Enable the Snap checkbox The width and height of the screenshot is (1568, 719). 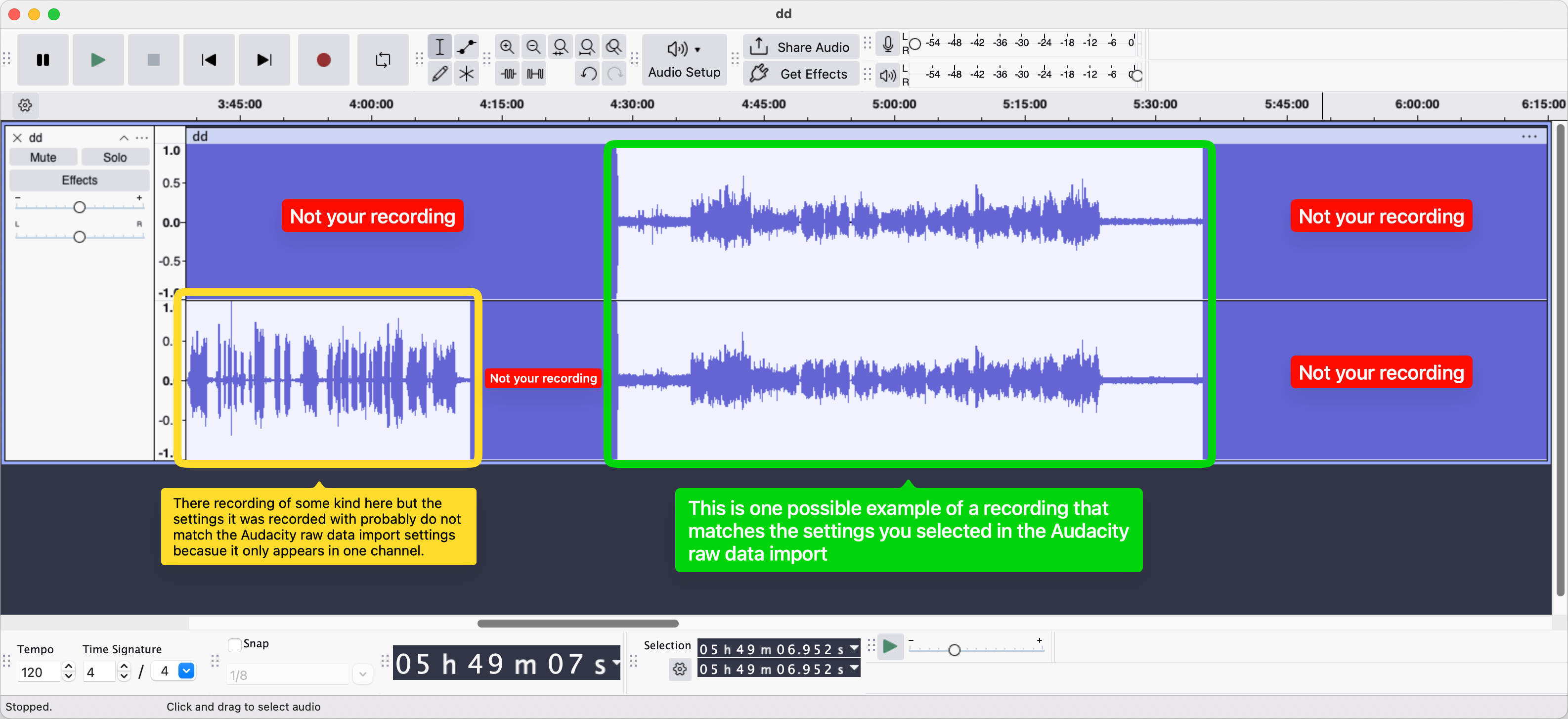(234, 644)
